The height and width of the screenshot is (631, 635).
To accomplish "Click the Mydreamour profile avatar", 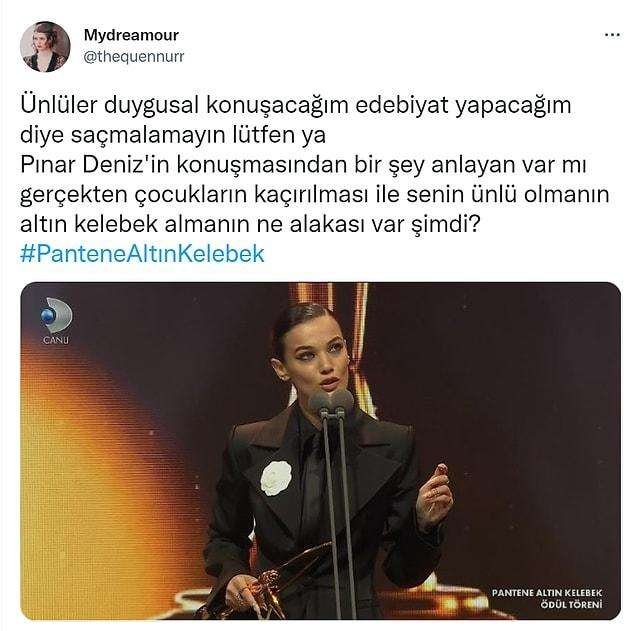I will (x=45, y=47).
